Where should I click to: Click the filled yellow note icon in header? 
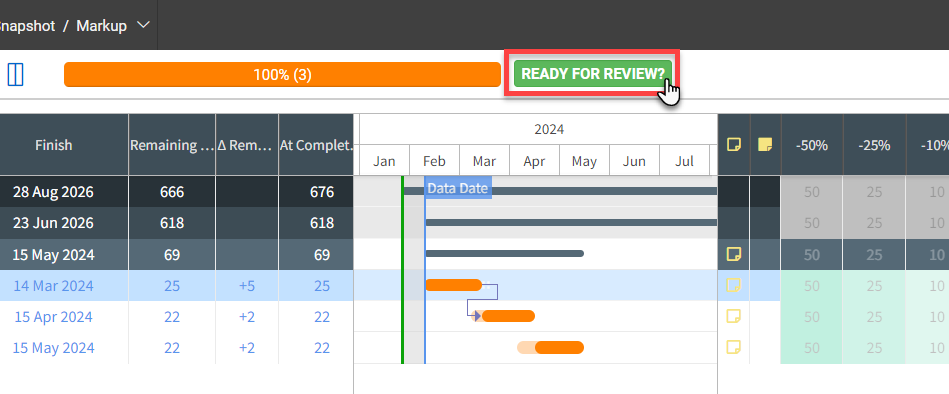[x=765, y=145]
